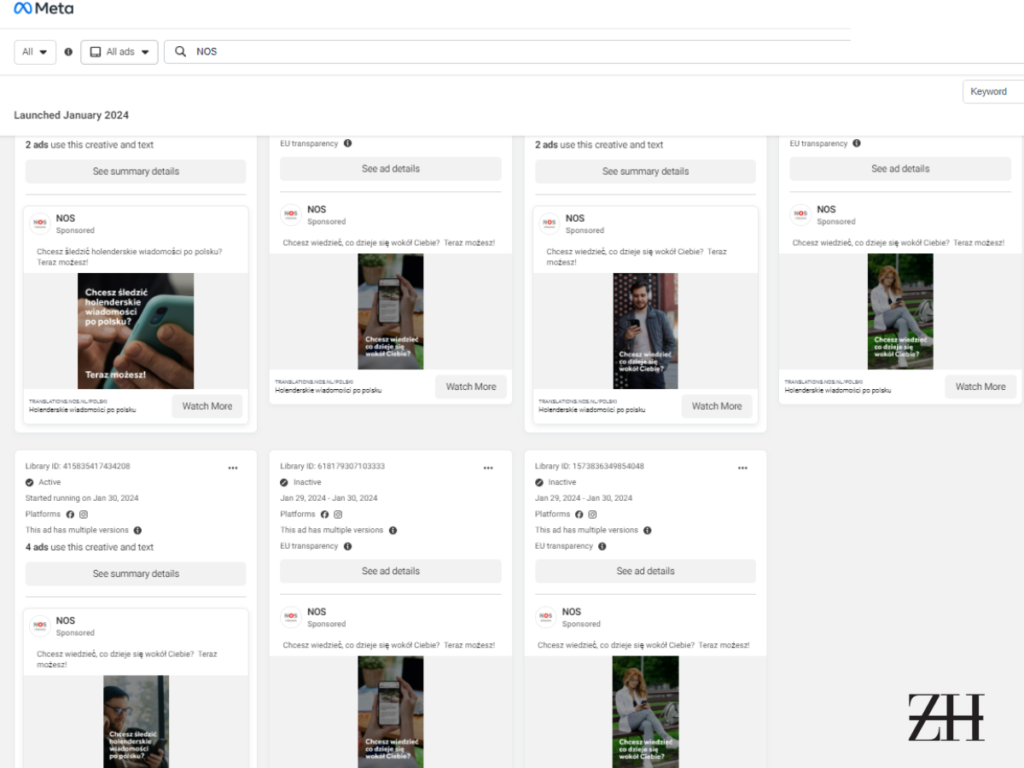
Task: Click Watch More on the phone-over-table ad
Action: pos(471,387)
